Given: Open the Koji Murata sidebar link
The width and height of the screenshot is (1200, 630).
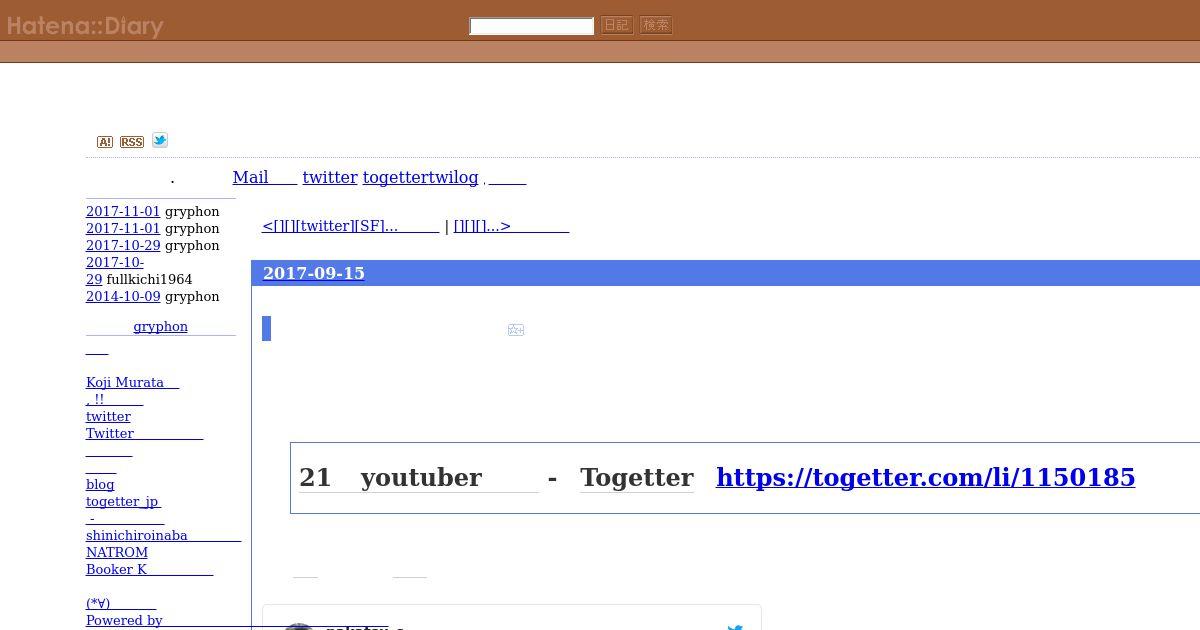Looking at the screenshot, I should 132,382.
